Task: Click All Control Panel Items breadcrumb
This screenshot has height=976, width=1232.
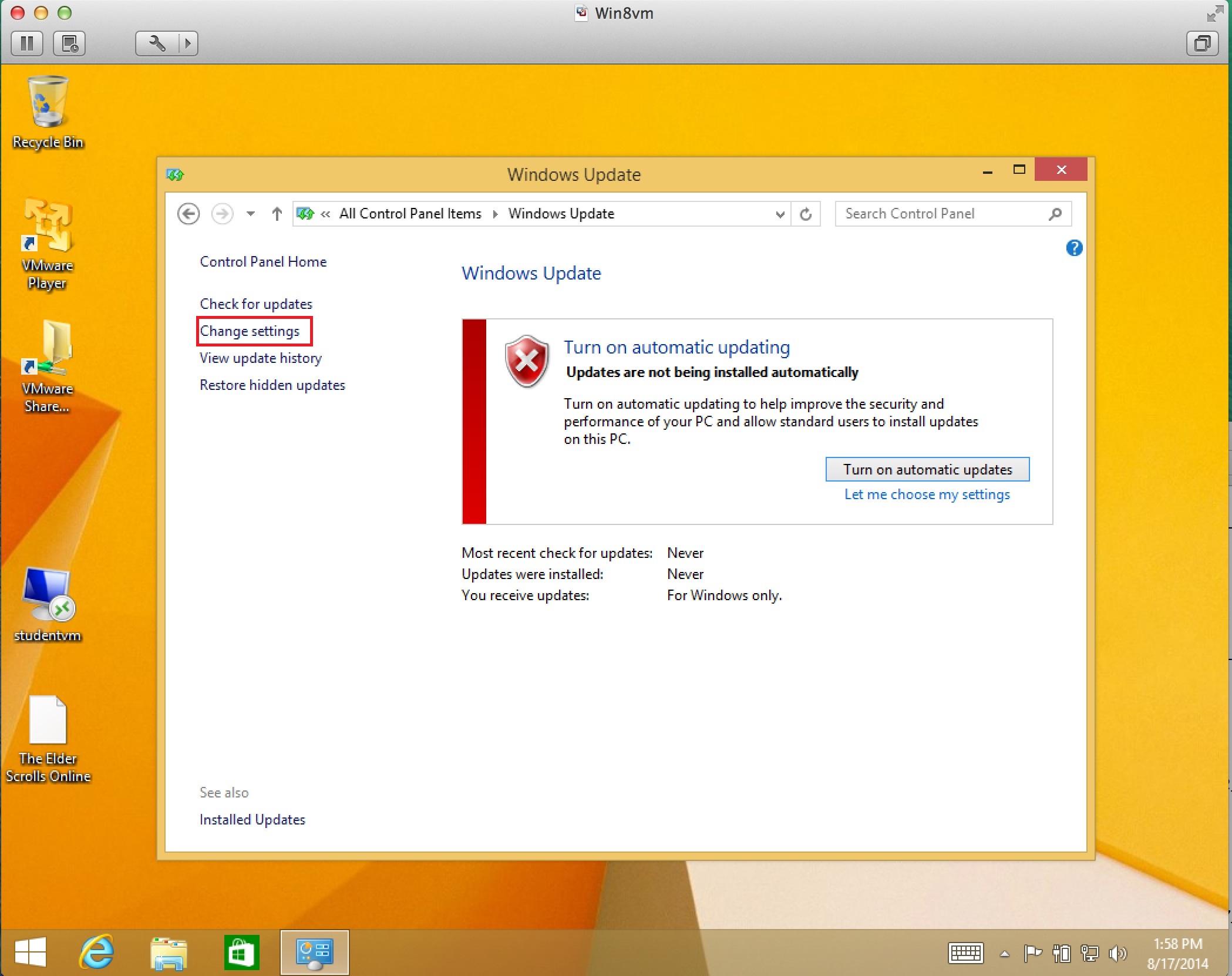Action: click(410, 214)
